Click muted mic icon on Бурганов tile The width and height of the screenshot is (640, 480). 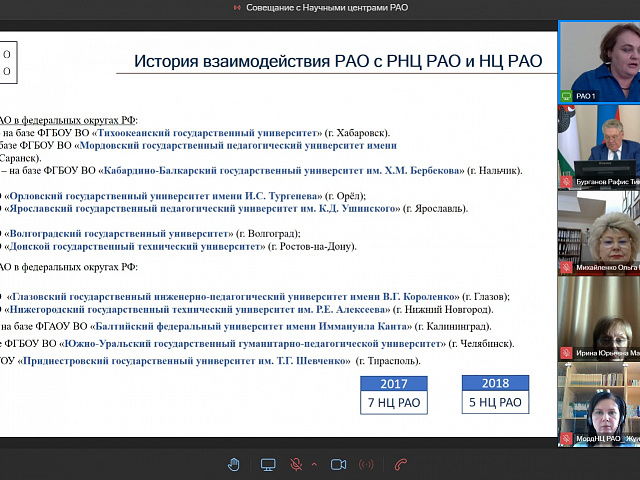[568, 184]
